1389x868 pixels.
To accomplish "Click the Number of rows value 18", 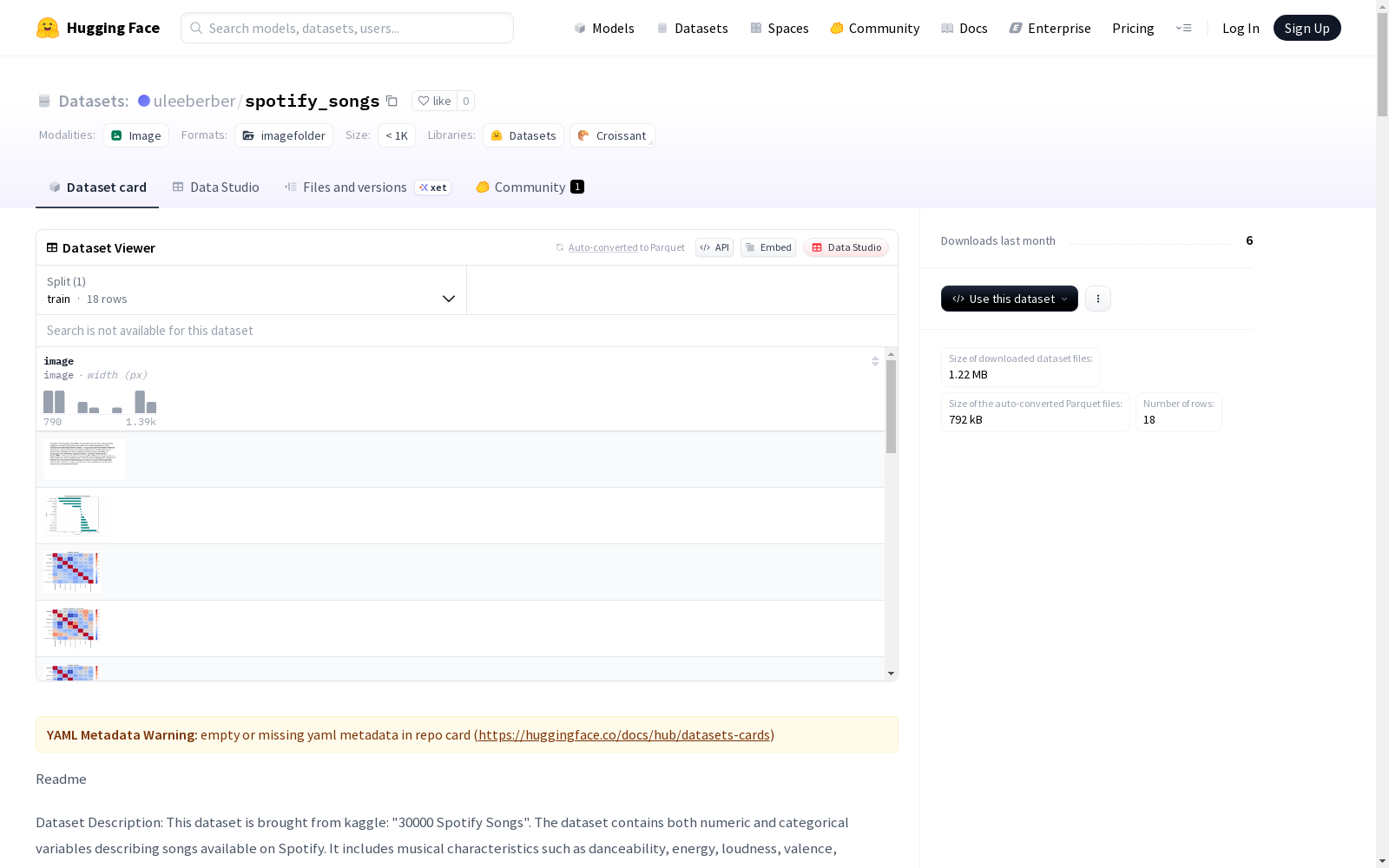I will pos(1149,420).
